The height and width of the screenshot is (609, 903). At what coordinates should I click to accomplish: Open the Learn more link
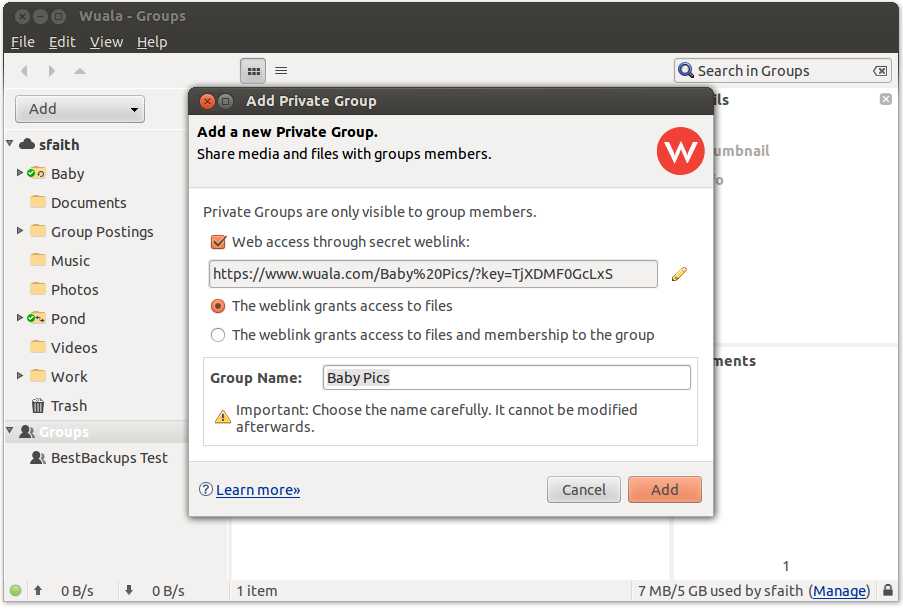point(258,490)
